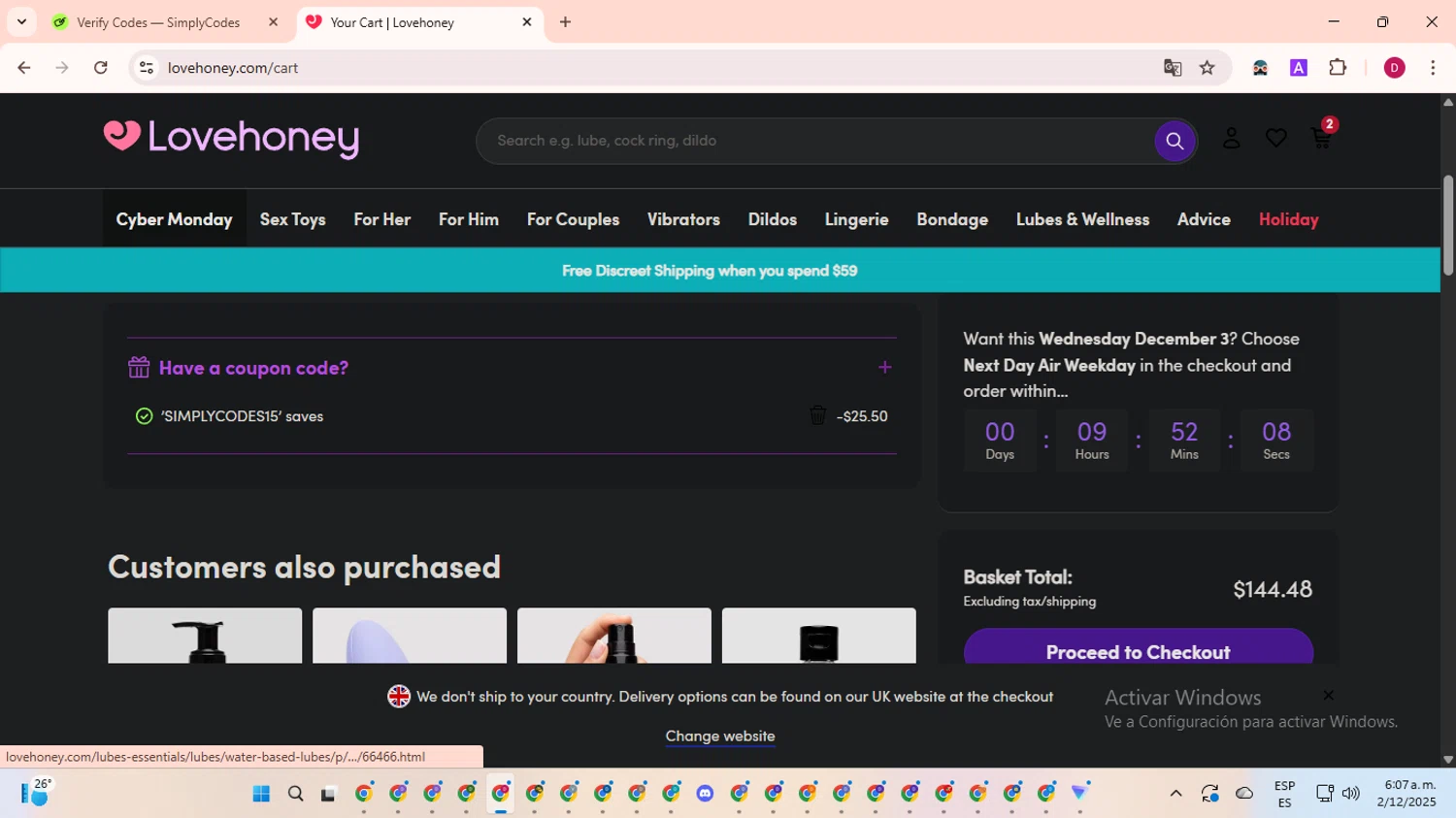Click the Google Translate icon in address bar
1456x818 pixels.
coord(1173,67)
